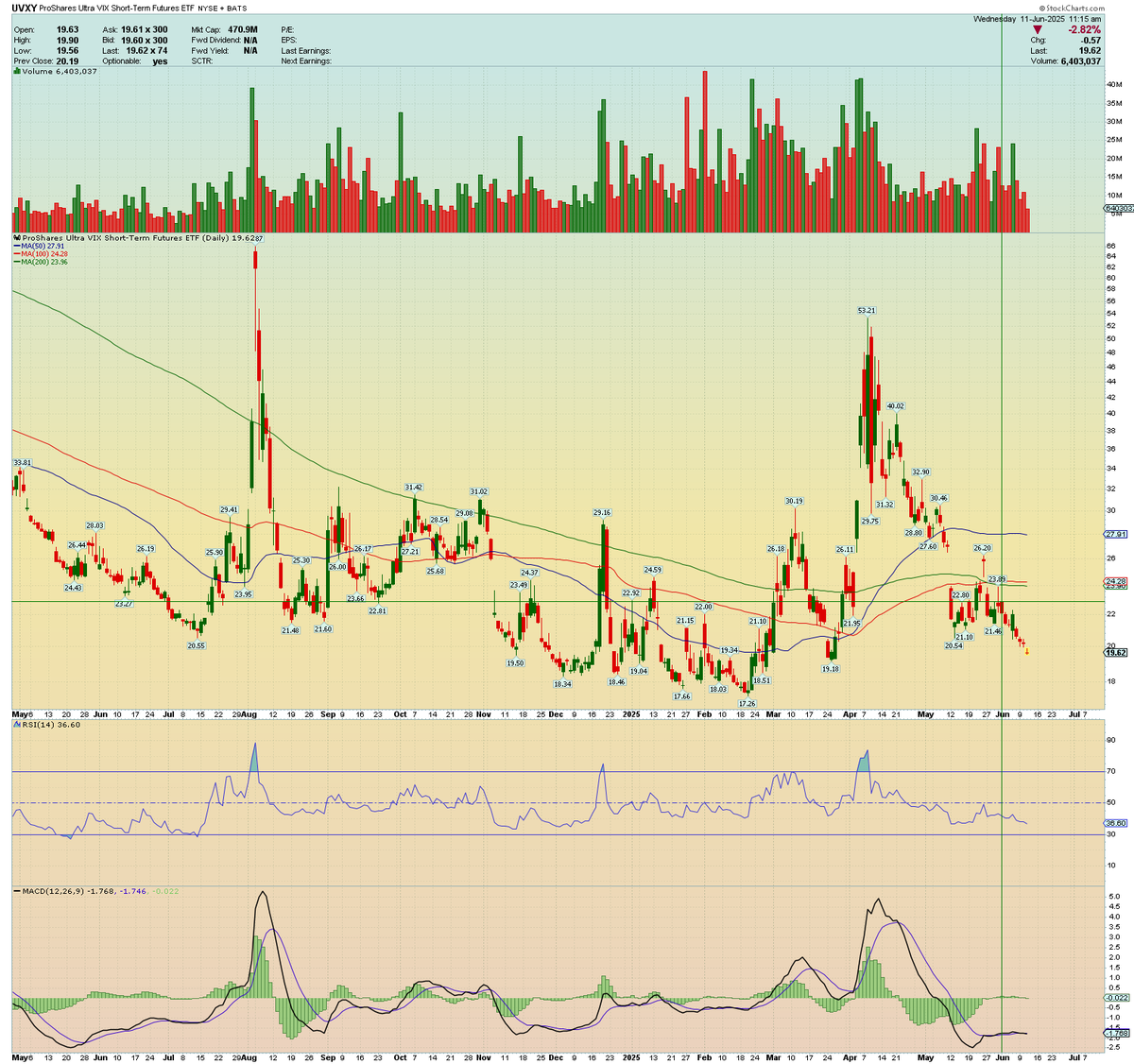The height and width of the screenshot is (1064, 1134).
Task: Click the 23.89 price label near June
Action: 996,579
